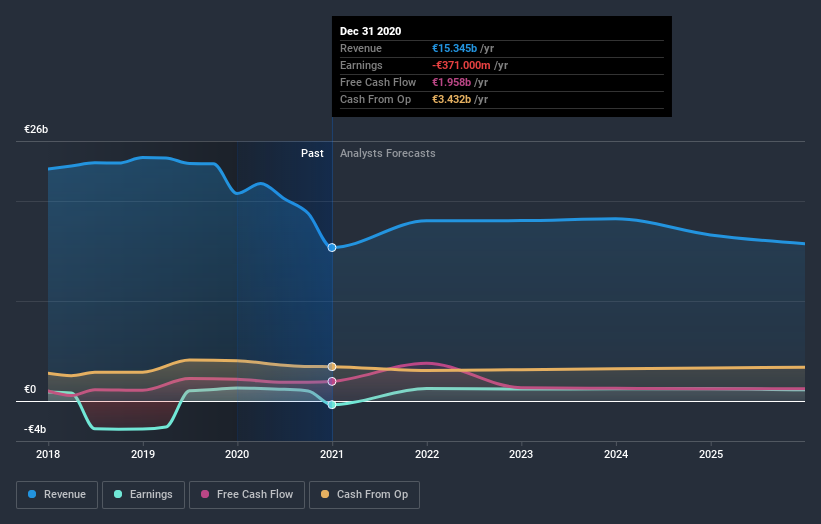The height and width of the screenshot is (524, 821).
Task: Toggle the Earnings legend button
Action: [143, 495]
